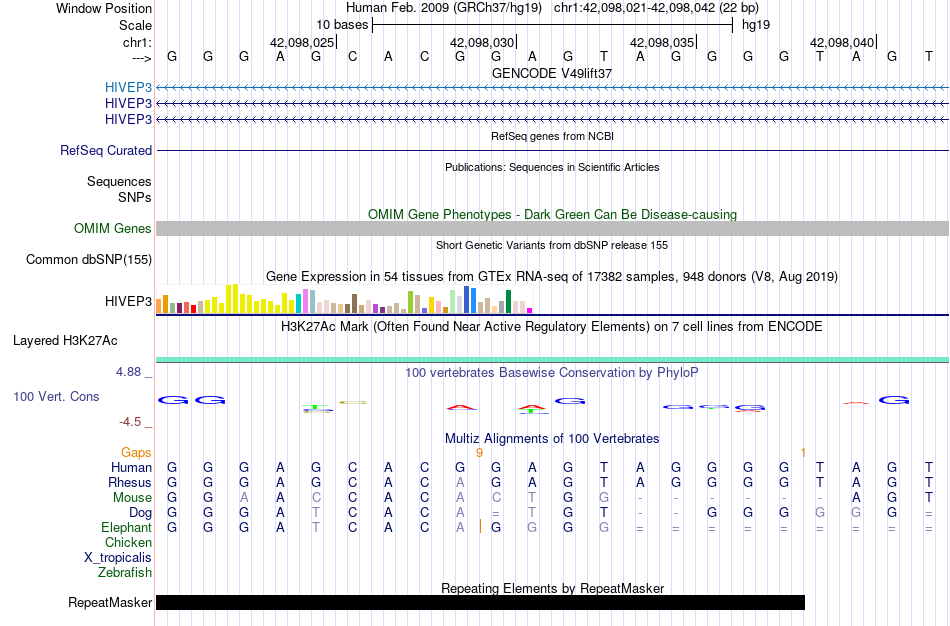Click the GENCODE V49lift37 track title
950x626 pixels.
[x=552, y=73]
